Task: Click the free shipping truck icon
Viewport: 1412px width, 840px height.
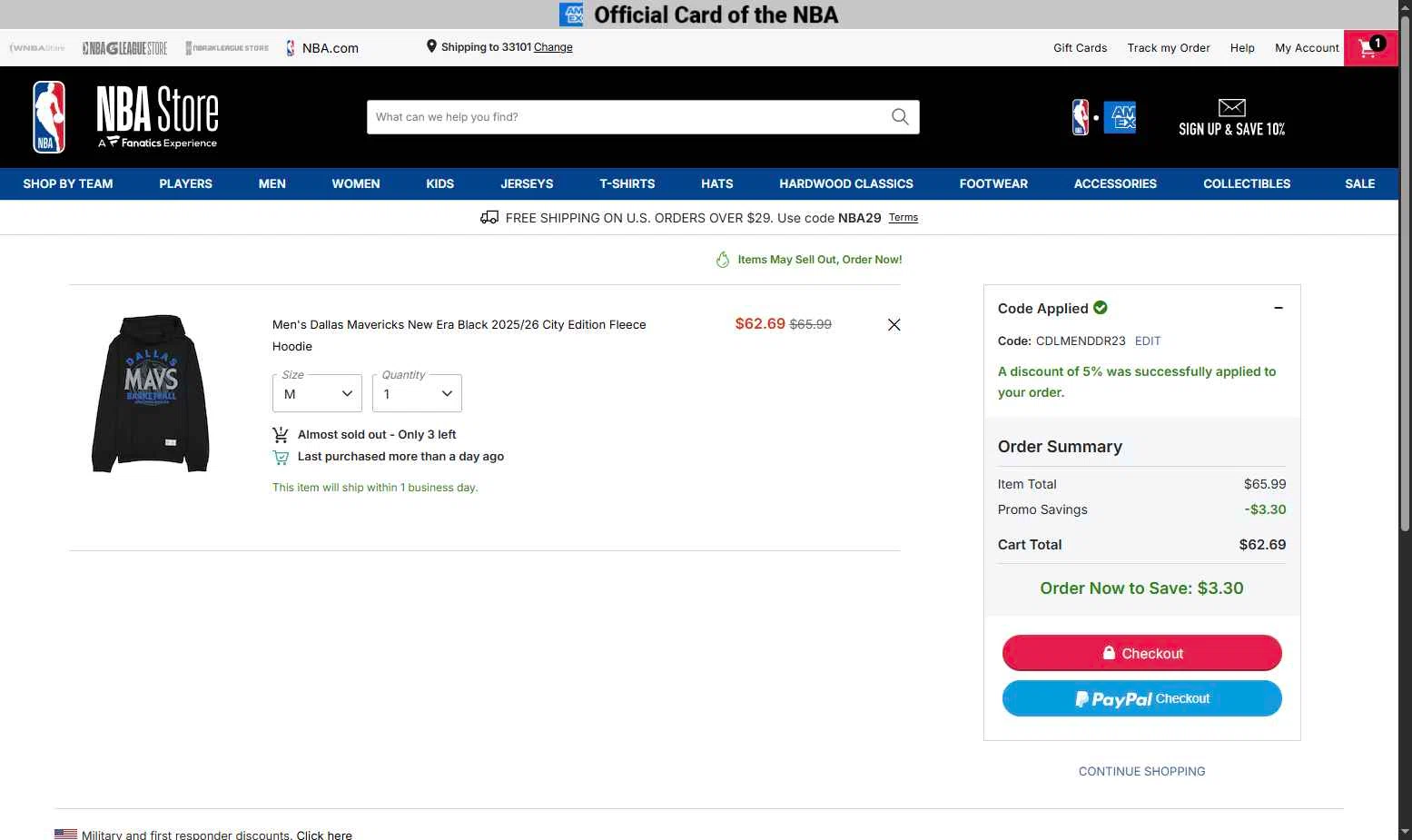Action: click(x=489, y=217)
